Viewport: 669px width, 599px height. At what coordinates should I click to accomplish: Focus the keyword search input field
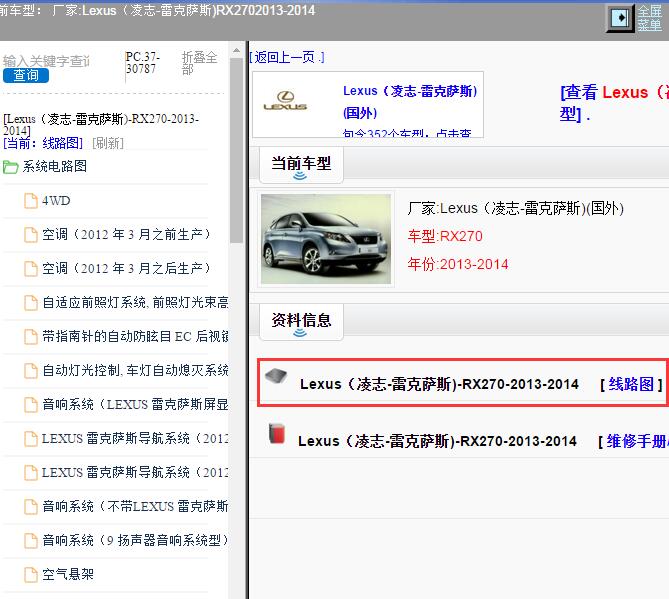click(46, 61)
